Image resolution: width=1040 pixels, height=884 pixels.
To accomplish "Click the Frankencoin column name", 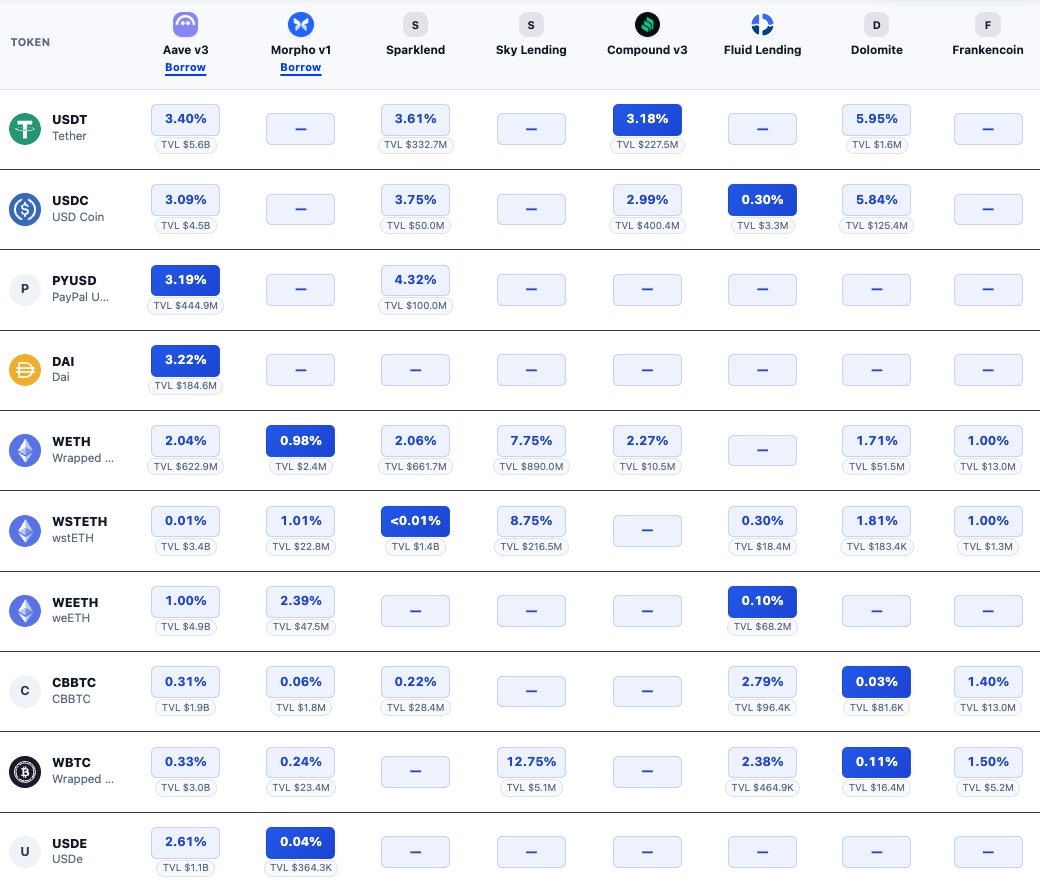I will tap(988, 50).
